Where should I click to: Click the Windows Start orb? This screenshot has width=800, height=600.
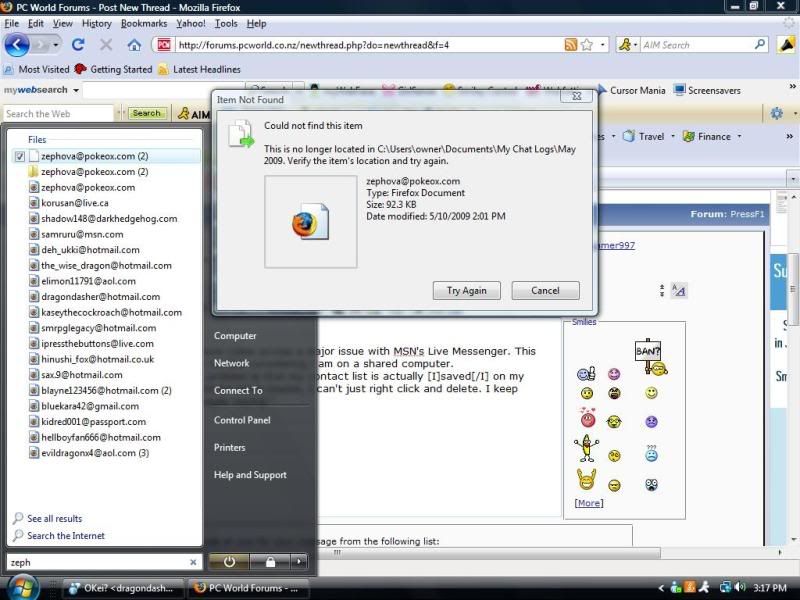click(23, 587)
